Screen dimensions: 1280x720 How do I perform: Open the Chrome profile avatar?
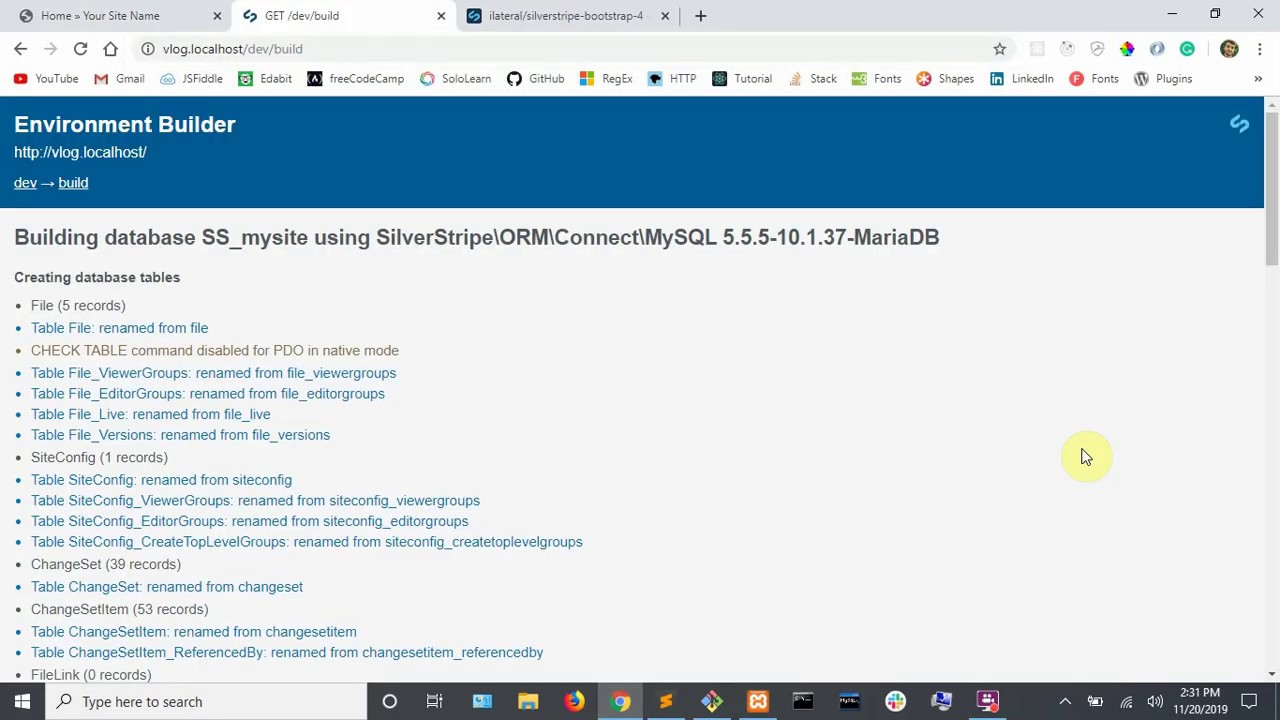pos(1229,49)
